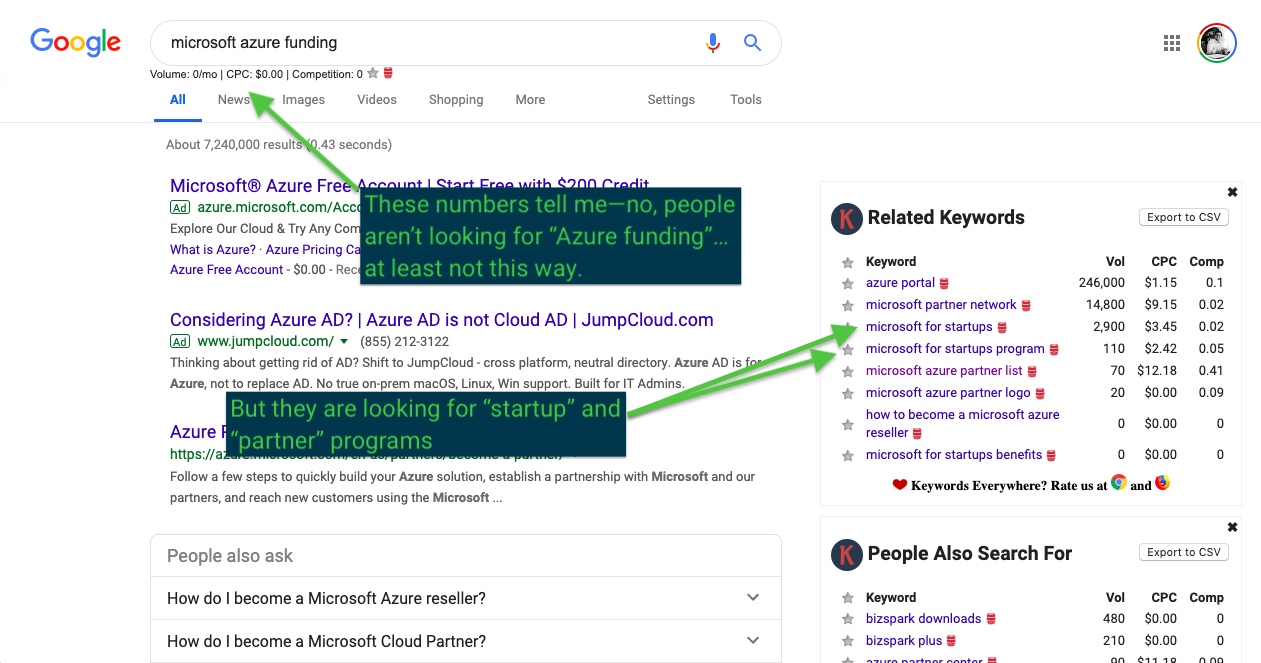This screenshot has width=1261, height=663.
Task: Open the jumpcloud.com ad URL dropdown arrow
Action: point(344,341)
